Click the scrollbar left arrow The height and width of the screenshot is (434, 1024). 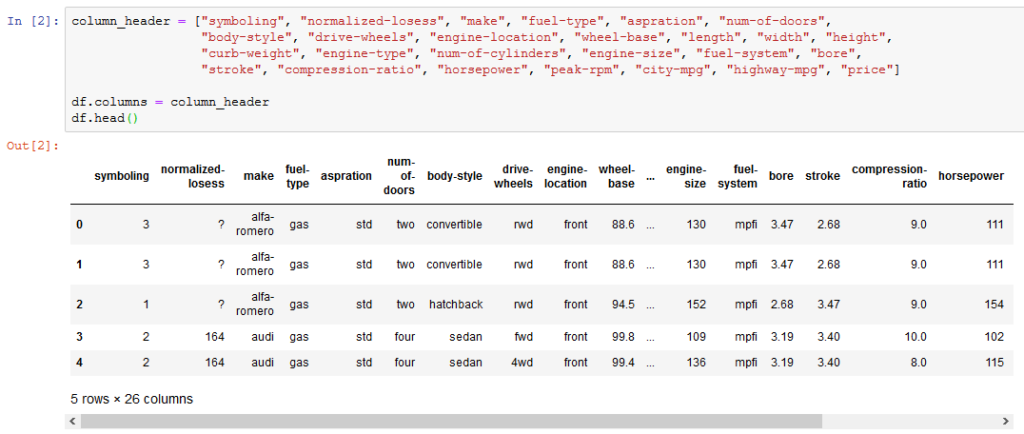point(72,421)
